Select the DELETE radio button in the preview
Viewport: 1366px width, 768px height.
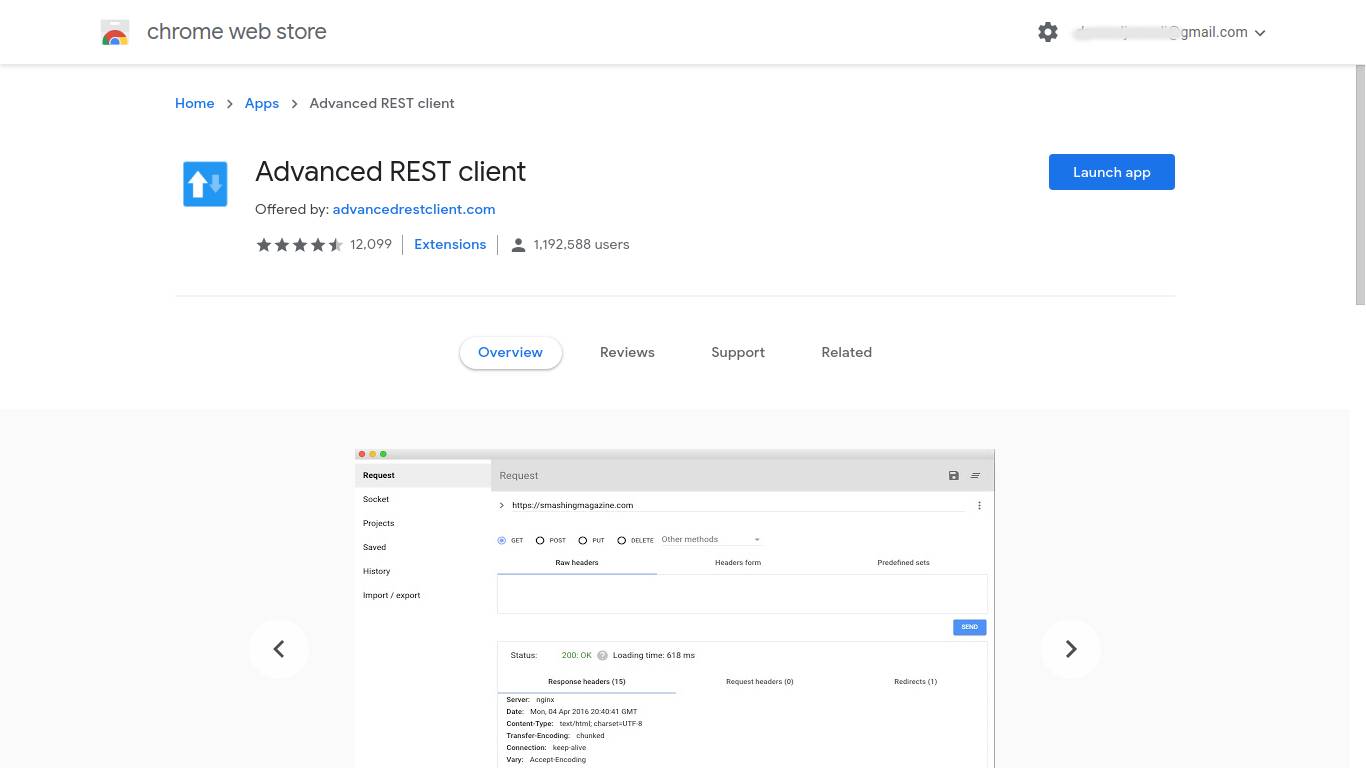click(622, 540)
